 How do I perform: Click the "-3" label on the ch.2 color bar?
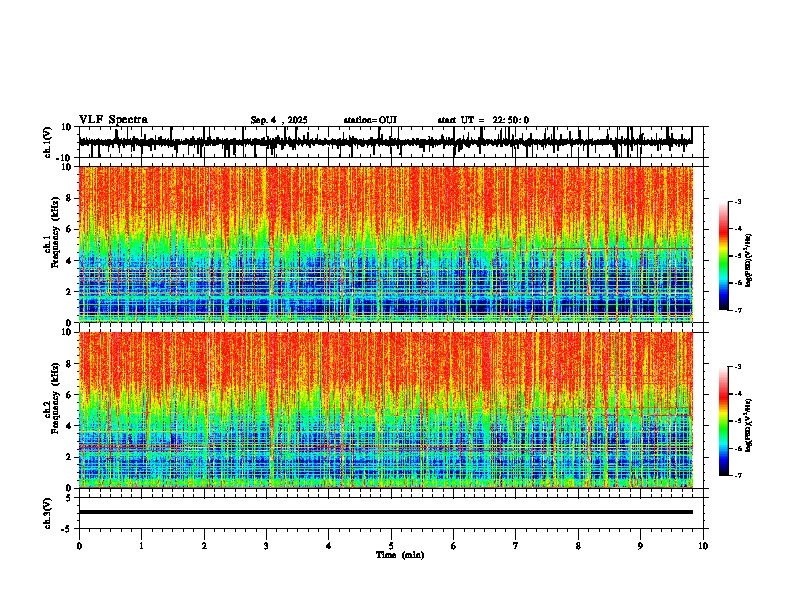click(738, 367)
